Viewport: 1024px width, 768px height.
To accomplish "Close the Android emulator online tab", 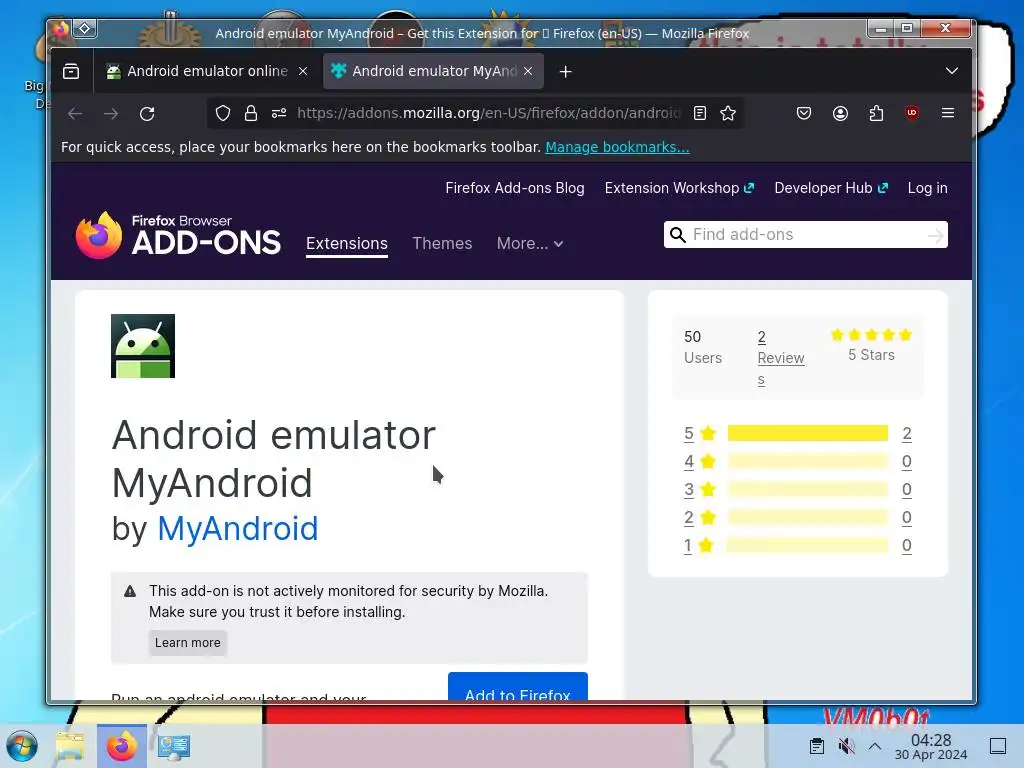I will 303,71.
